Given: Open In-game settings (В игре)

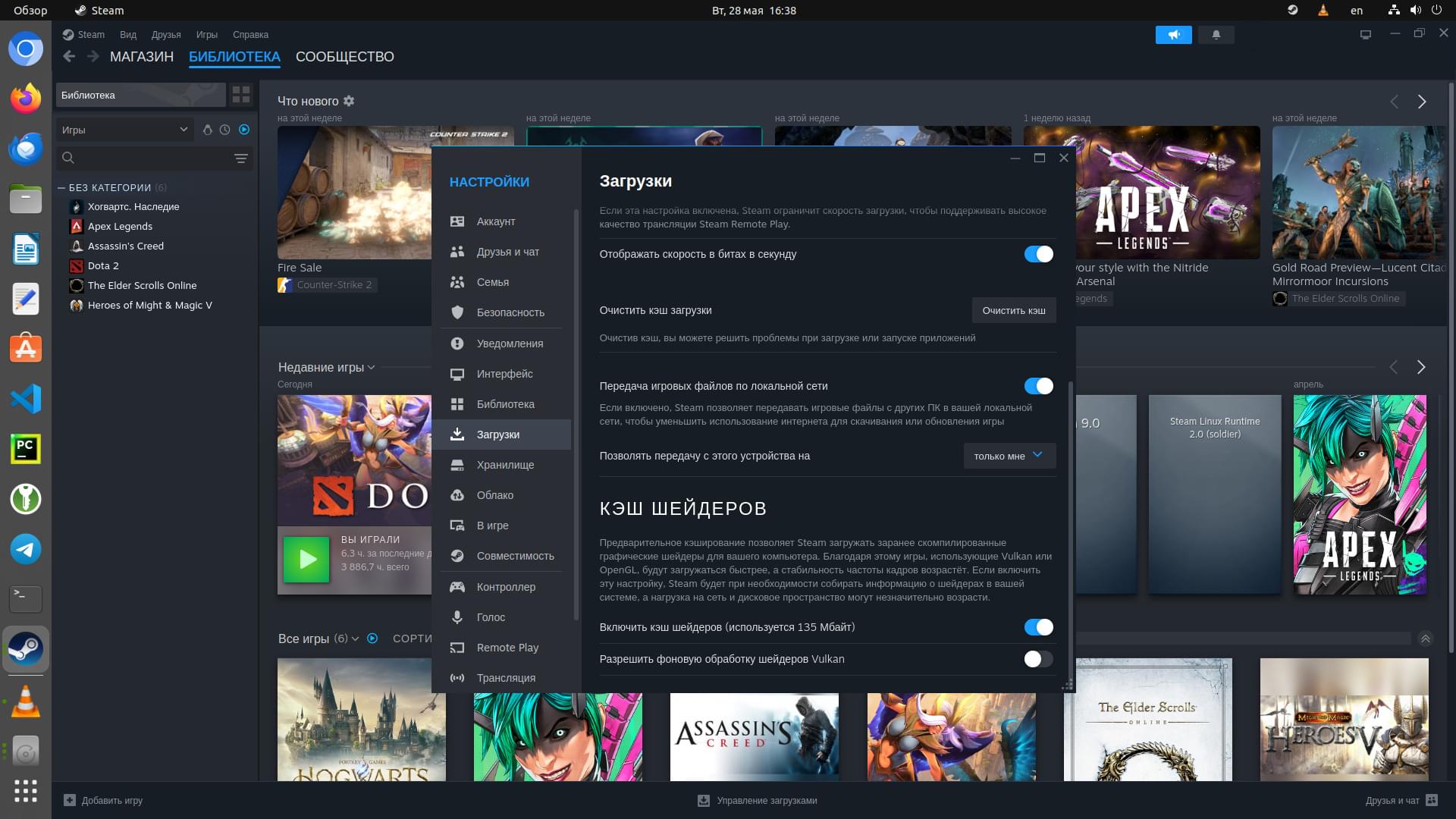Looking at the screenshot, I should point(500,526).
